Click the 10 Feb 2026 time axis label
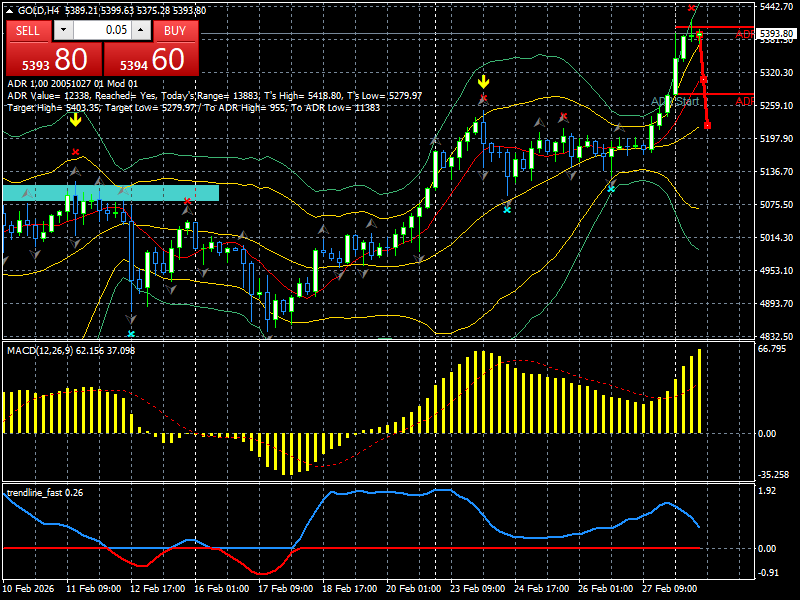800x600 pixels. [28, 589]
